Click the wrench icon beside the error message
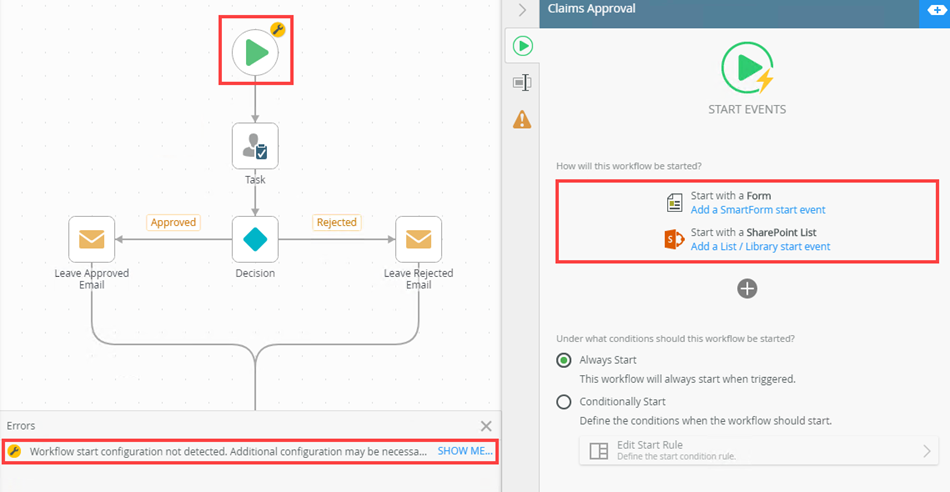950x492 pixels. (x=15, y=451)
